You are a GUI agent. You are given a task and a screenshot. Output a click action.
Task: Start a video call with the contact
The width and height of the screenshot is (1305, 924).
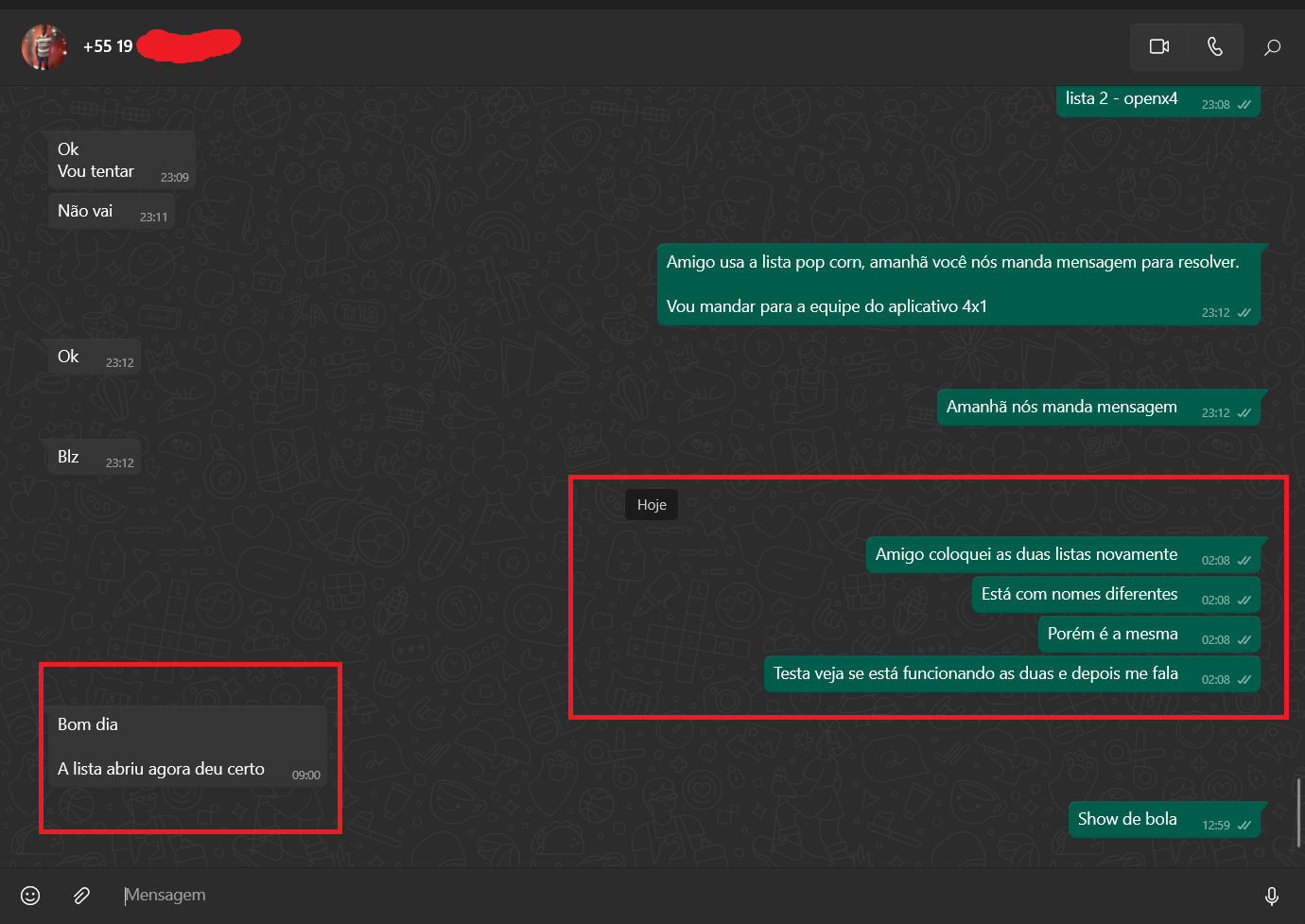pyautogui.click(x=1158, y=46)
